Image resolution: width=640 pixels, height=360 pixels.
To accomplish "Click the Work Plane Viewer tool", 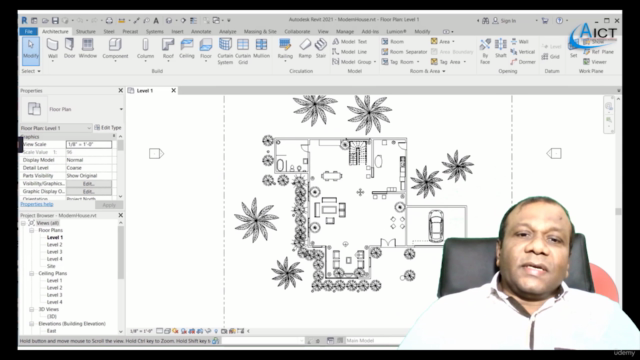I will 595,62.
